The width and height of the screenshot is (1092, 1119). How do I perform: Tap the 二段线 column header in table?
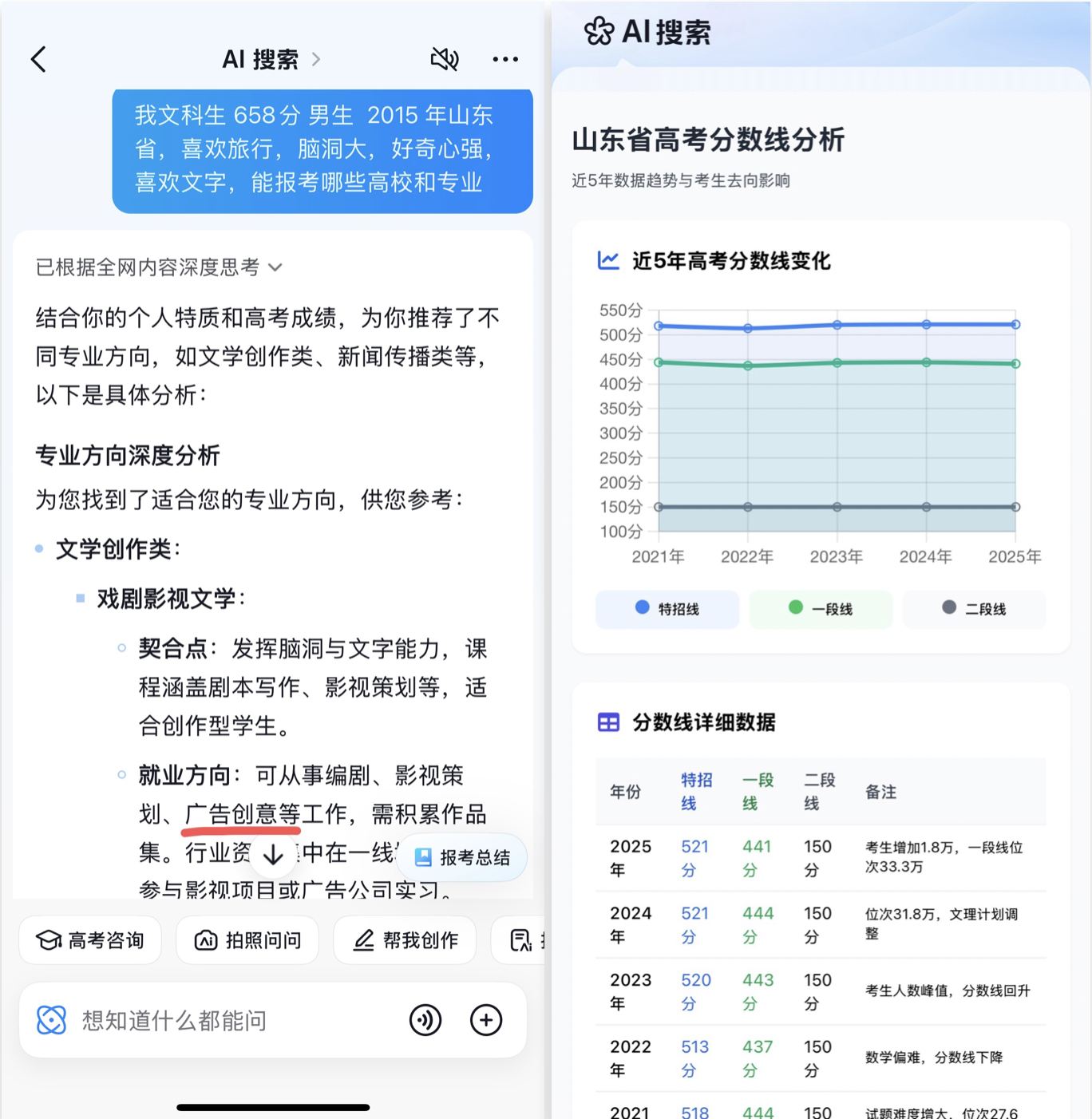click(819, 791)
